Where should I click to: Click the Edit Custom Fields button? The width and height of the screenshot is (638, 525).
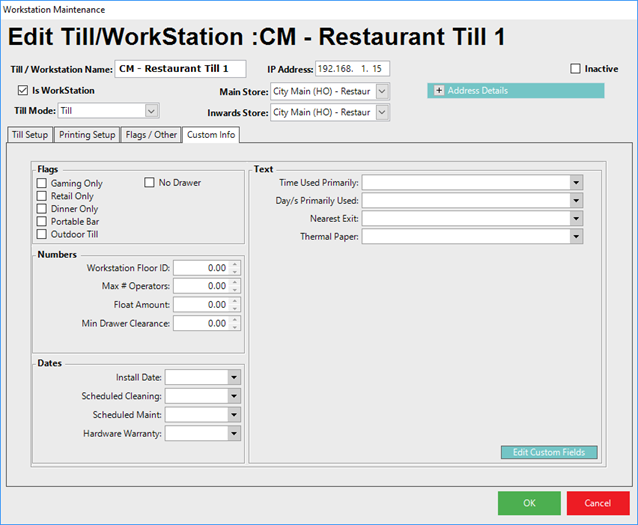click(548, 453)
